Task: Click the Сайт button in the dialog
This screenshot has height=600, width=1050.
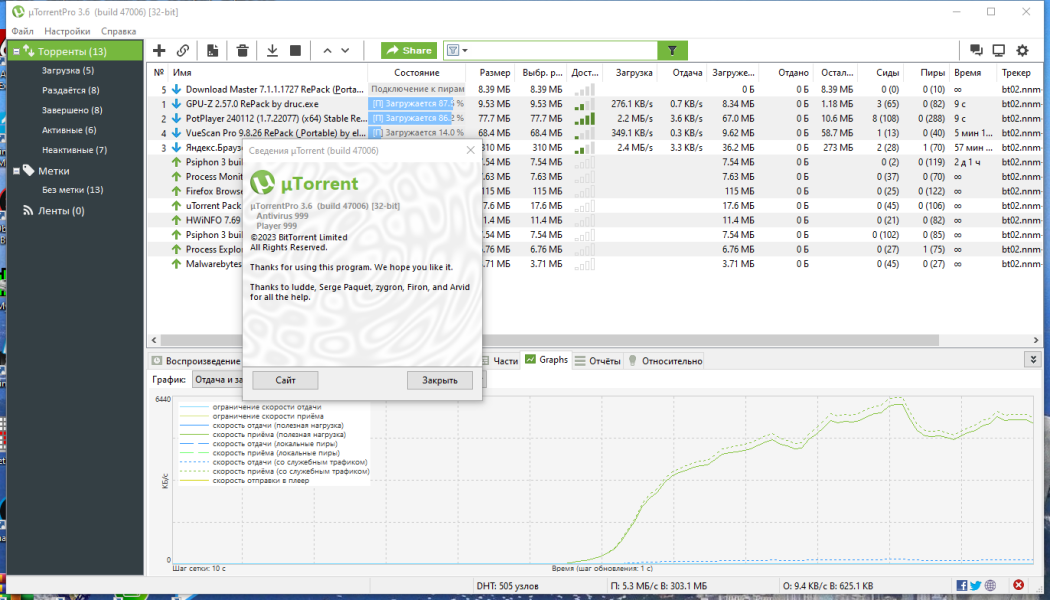Action: [285, 380]
